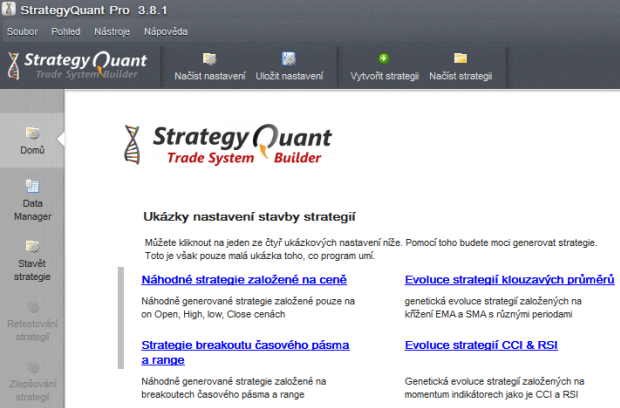Click text 'Toto je však pouze malá ukázka'

(x=259, y=256)
